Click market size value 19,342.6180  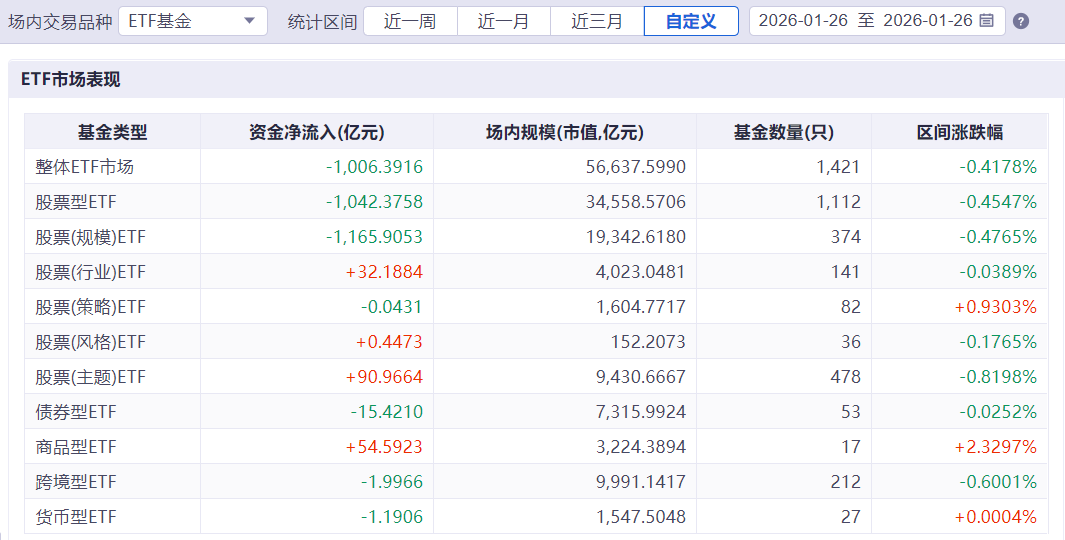coord(636,237)
